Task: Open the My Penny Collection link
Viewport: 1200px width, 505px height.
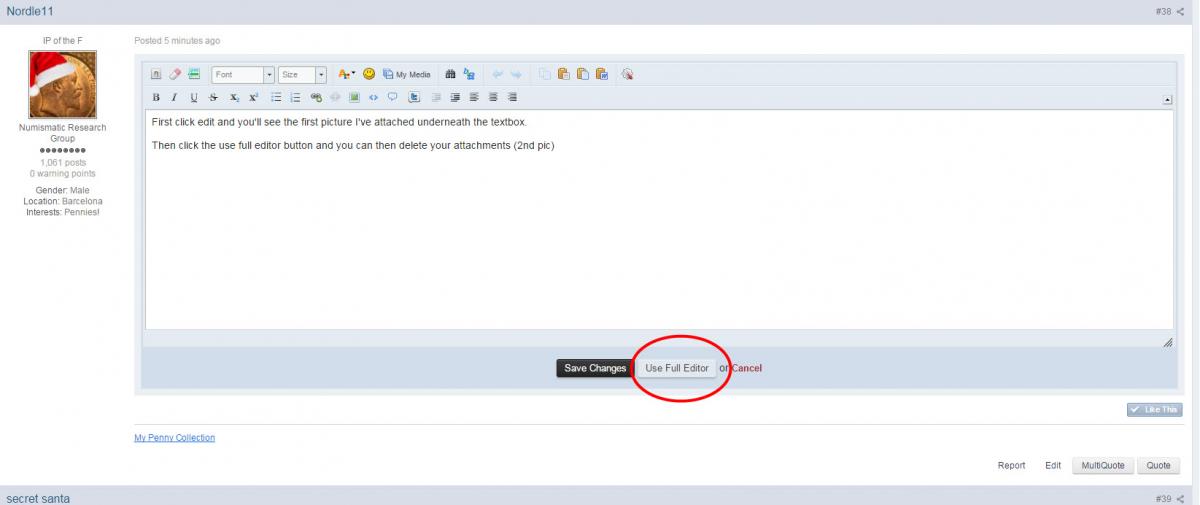Action: click(x=174, y=437)
